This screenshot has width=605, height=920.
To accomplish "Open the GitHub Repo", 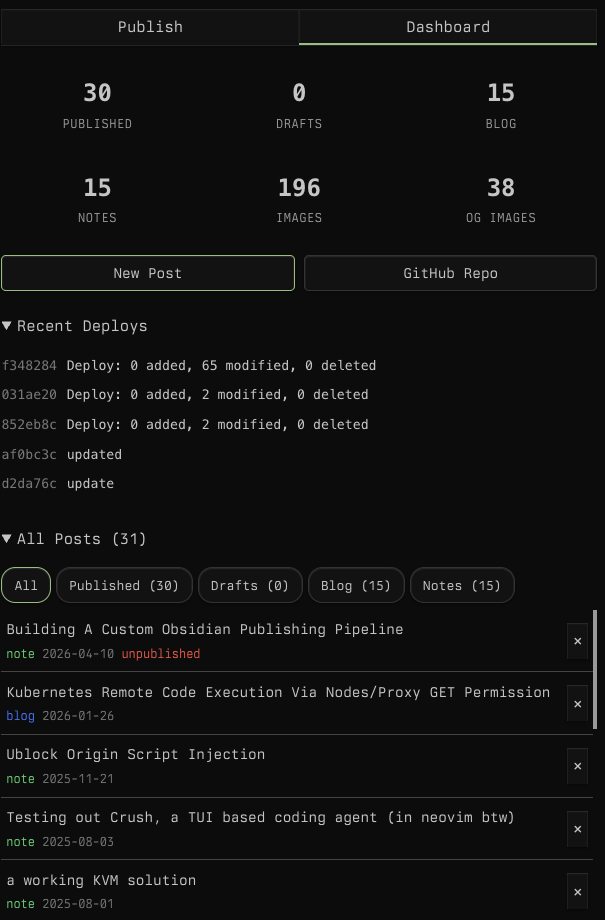I will (x=450, y=273).
